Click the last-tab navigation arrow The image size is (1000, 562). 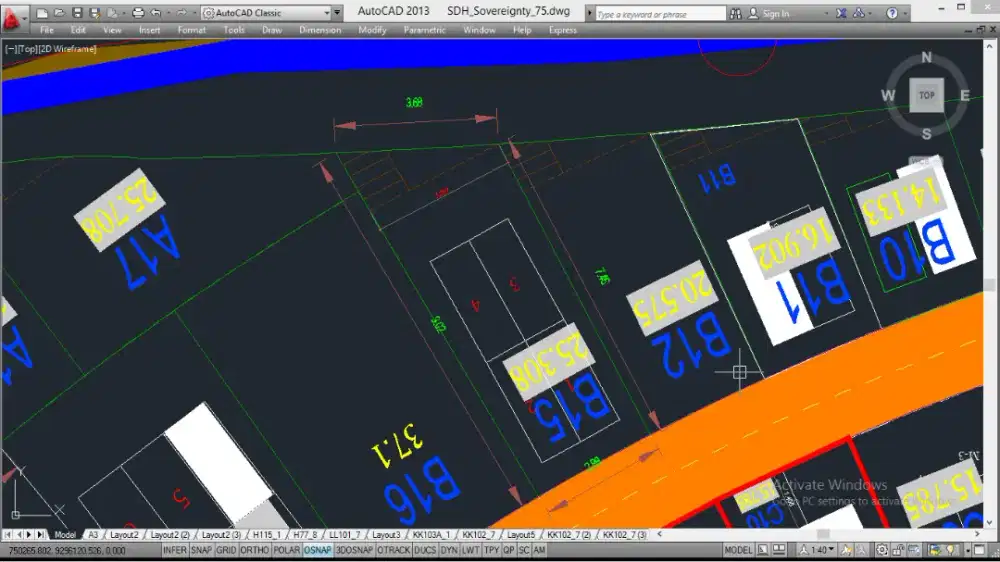[41, 535]
